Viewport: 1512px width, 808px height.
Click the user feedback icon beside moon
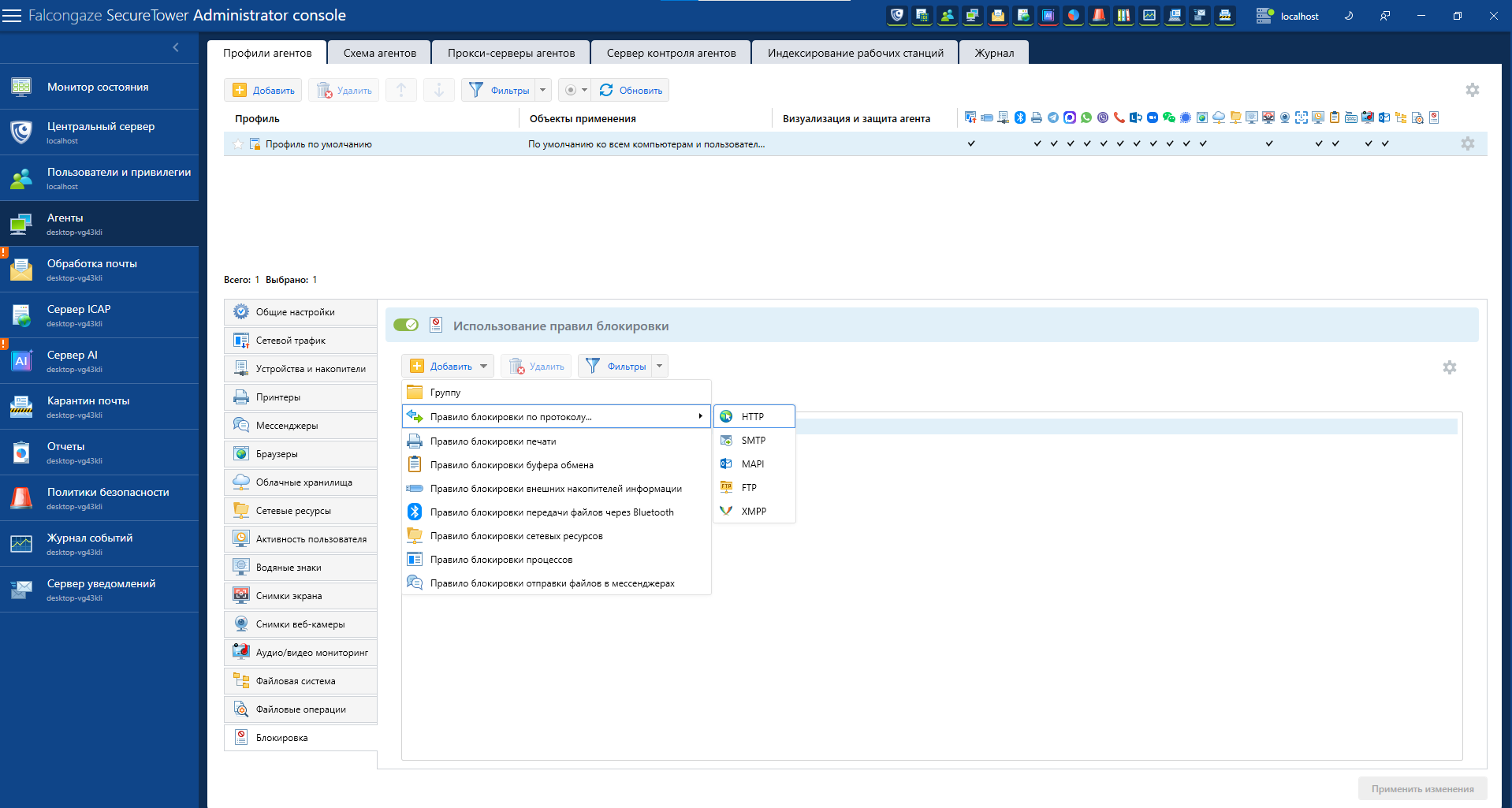(1385, 16)
